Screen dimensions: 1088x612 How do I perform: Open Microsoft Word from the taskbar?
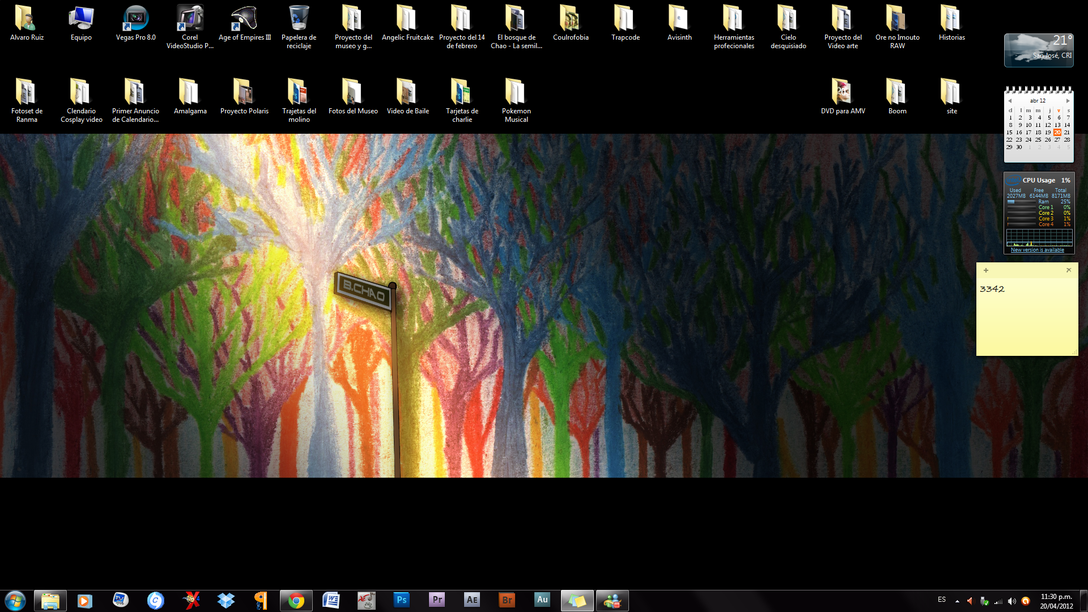pos(331,600)
